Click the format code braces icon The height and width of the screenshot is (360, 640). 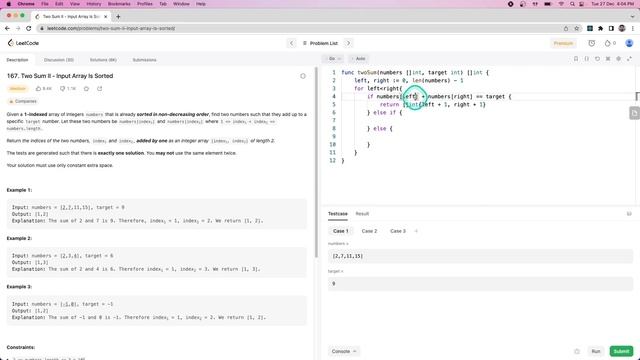click(x=587, y=59)
